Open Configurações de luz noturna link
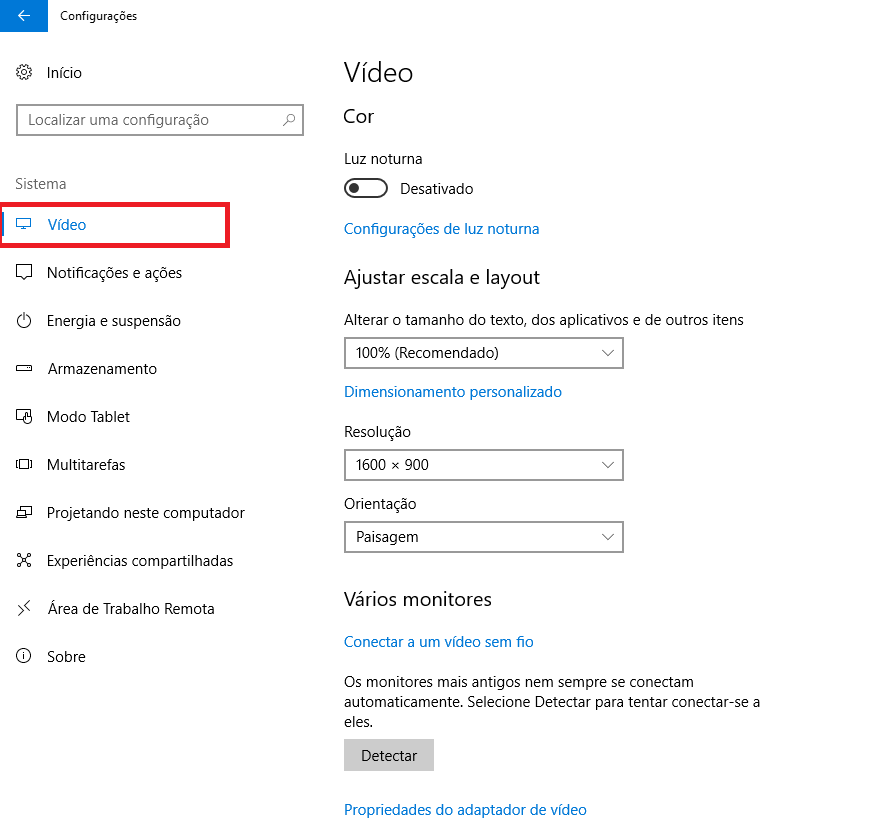This screenshot has height=837, width=889. 441,229
